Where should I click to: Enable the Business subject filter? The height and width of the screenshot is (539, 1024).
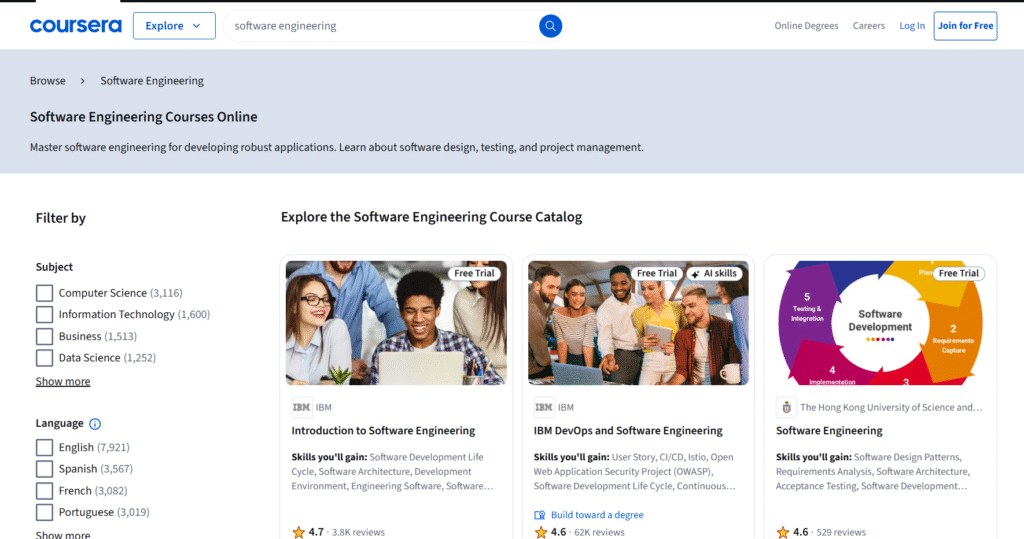44,336
